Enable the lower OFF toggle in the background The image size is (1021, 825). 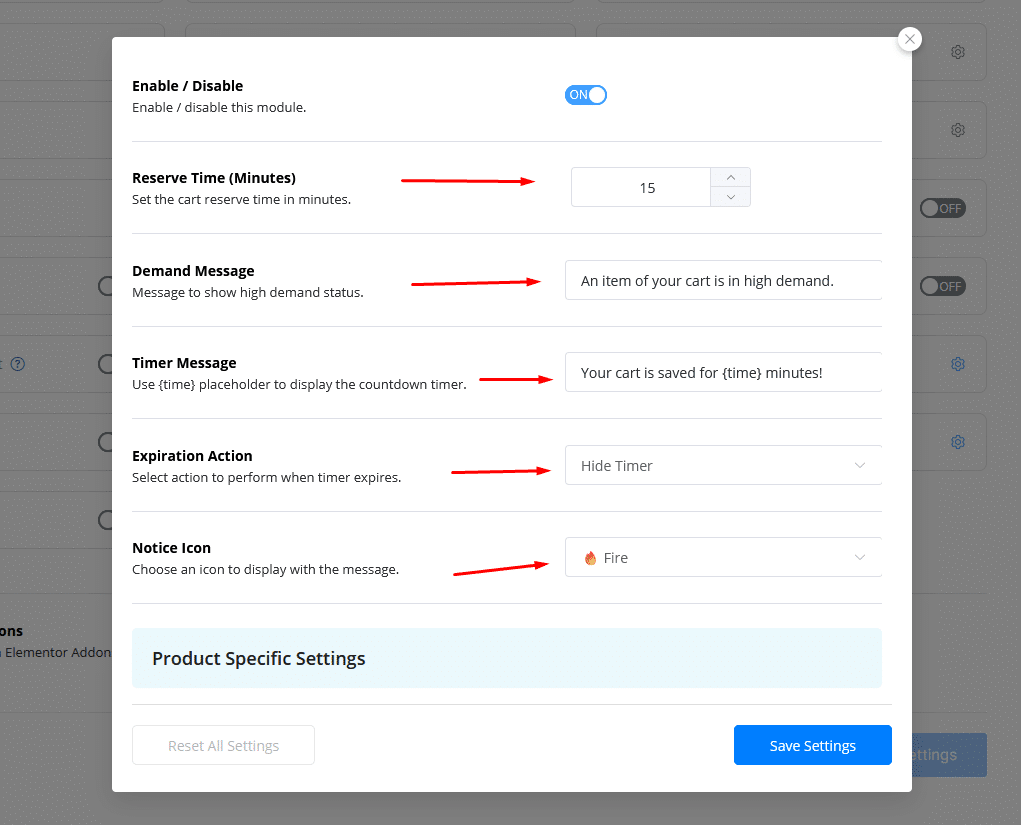(x=941, y=286)
